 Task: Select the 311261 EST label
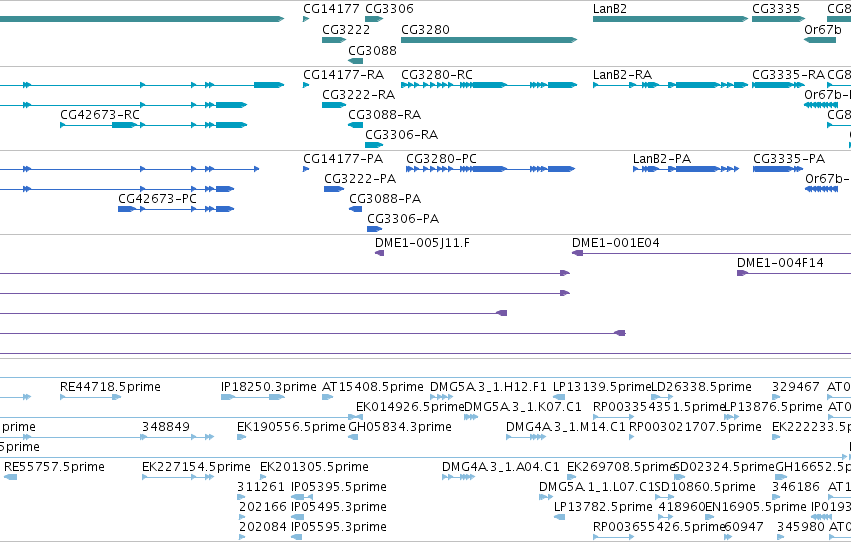[261, 487]
